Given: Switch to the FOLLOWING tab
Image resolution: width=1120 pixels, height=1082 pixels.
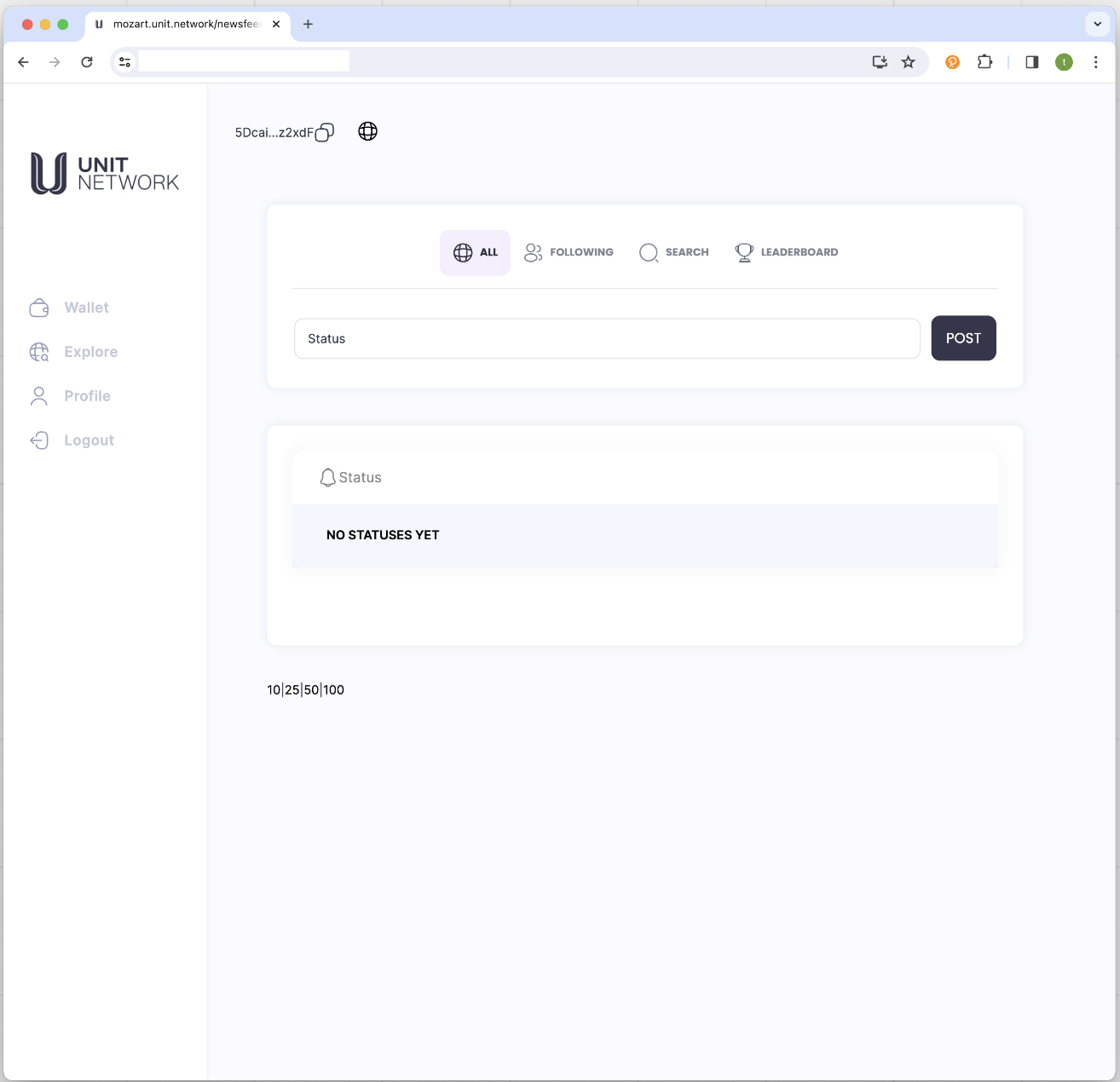Looking at the screenshot, I should coord(569,252).
